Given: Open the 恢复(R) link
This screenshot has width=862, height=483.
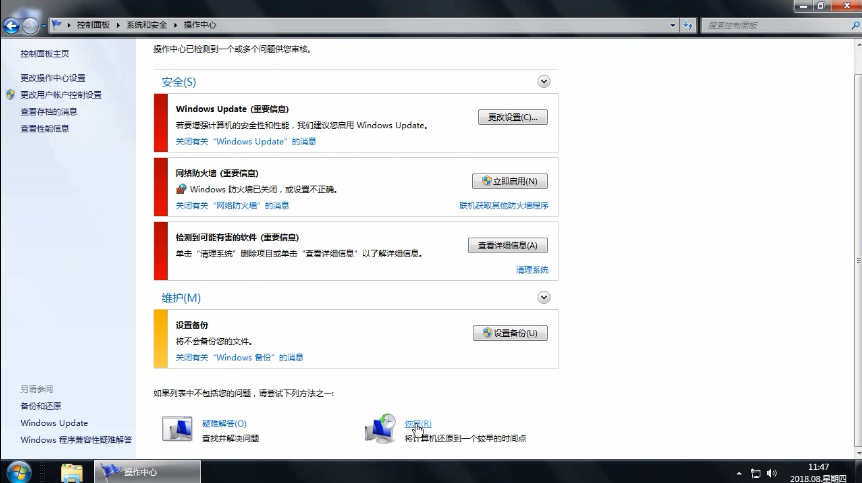Looking at the screenshot, I should 418,424.
